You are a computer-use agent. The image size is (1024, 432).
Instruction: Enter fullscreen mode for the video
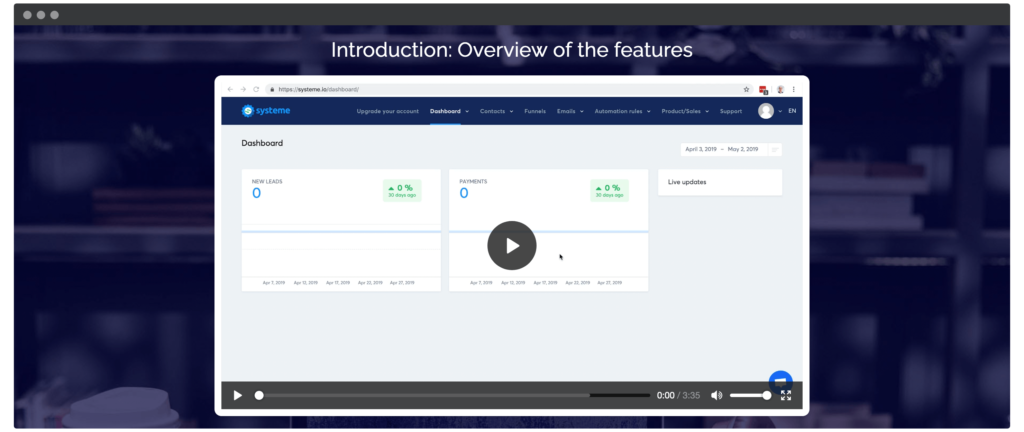click(786, 395)
